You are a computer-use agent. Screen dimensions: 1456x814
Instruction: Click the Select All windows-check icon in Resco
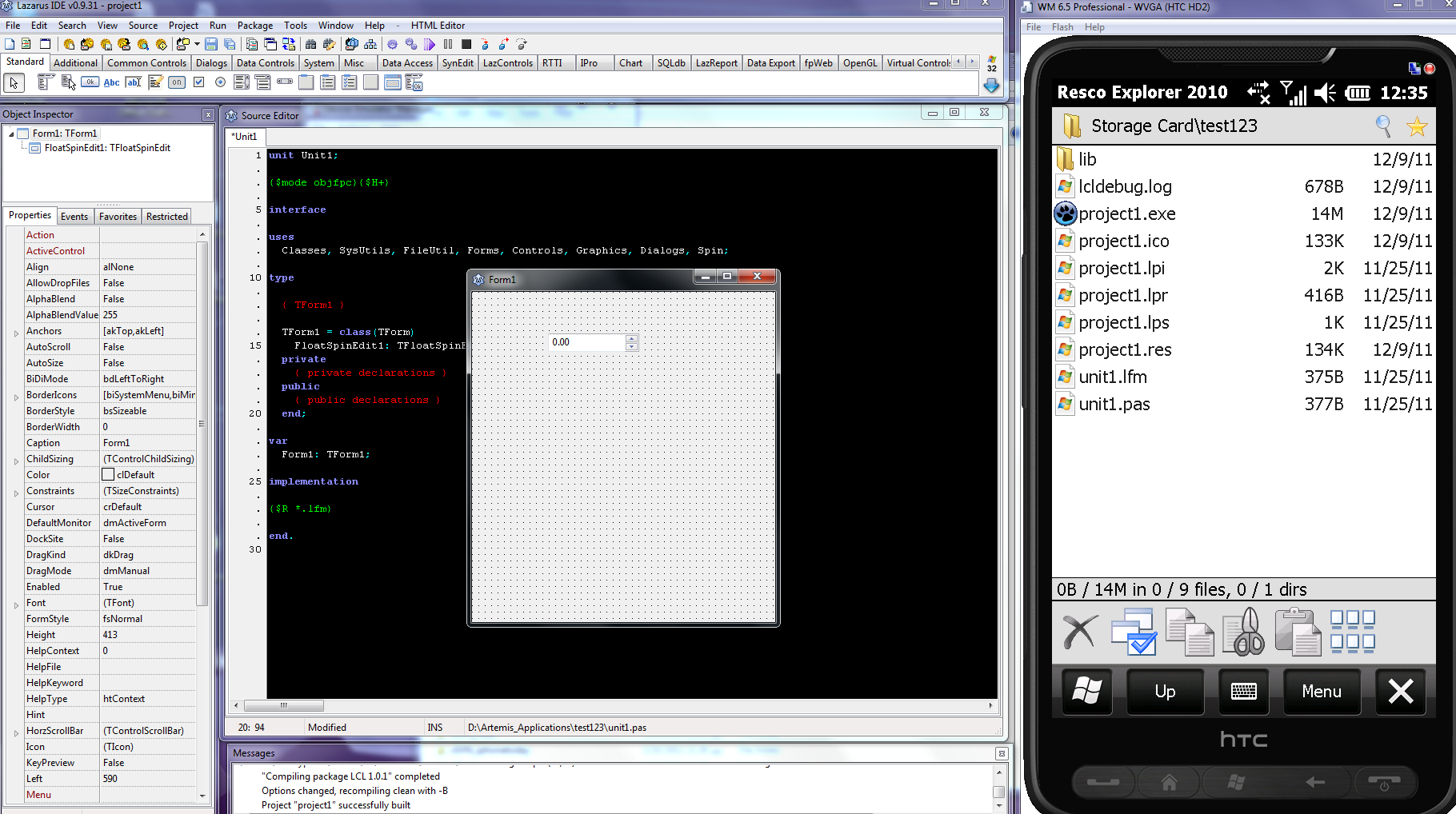(x=1134, y=632)
